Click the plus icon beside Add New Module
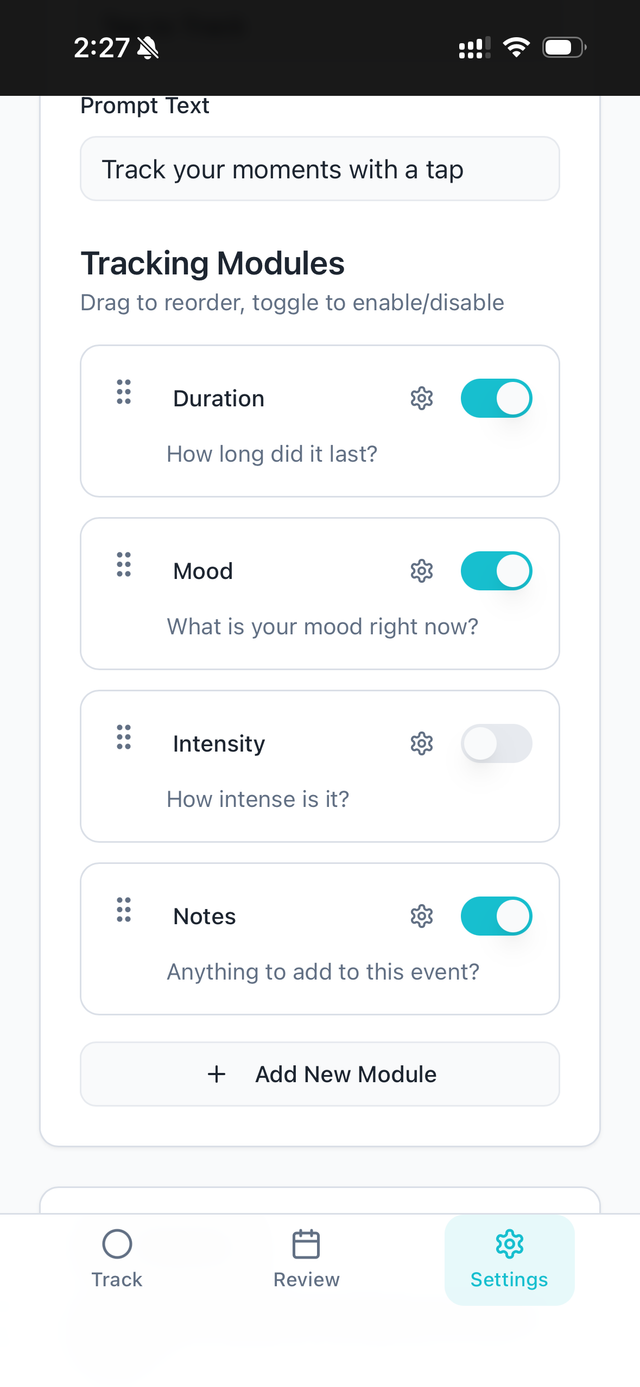This screenshot has width=640, height=1387. tap(216, 1074)
